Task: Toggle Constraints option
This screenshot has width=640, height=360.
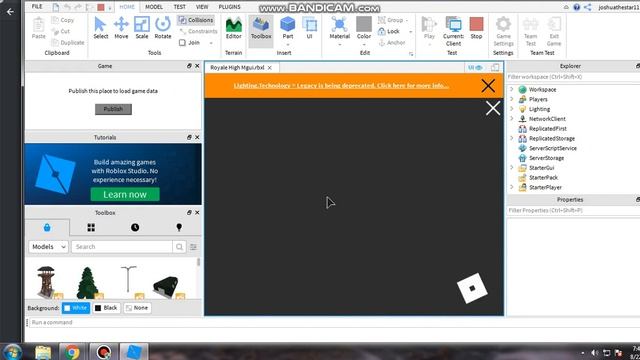Action: [x=198, y=31]
